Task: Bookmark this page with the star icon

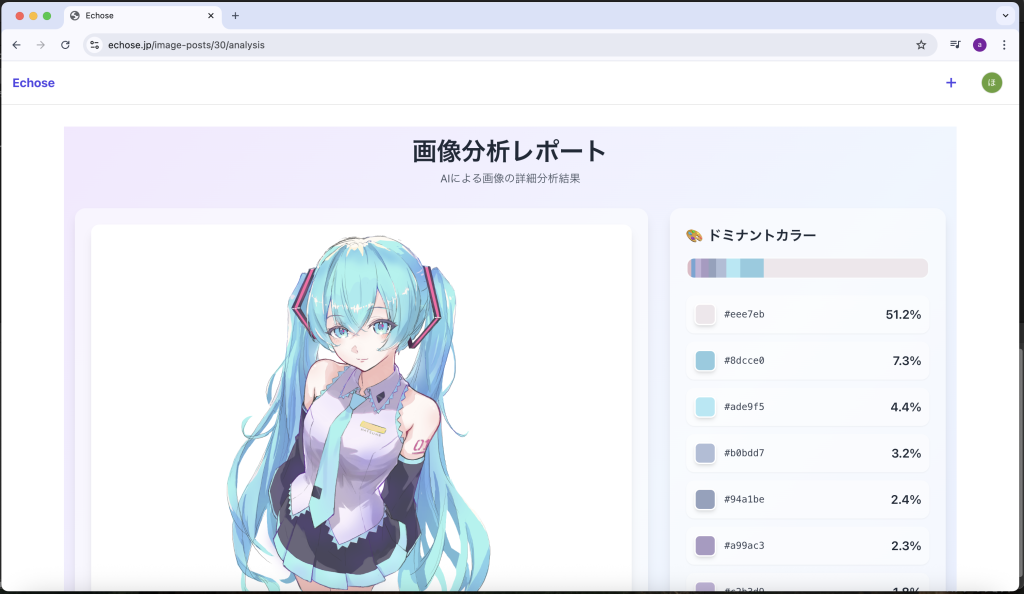Action: coord(920,45)
